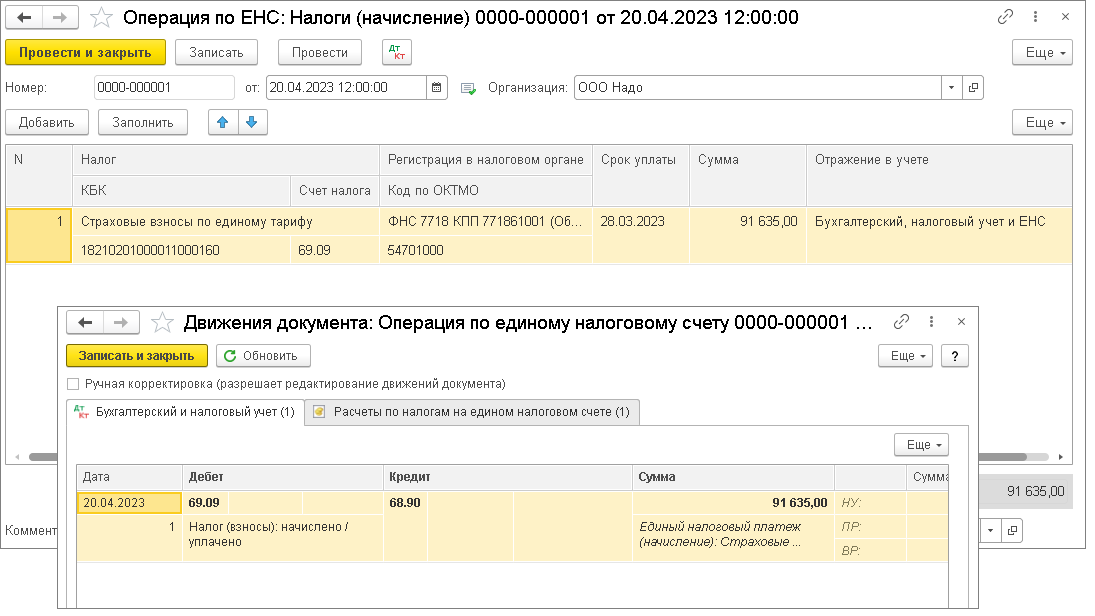Pick a date using the calendar icon
The image size is (1095, 616).
coord(437,87)
